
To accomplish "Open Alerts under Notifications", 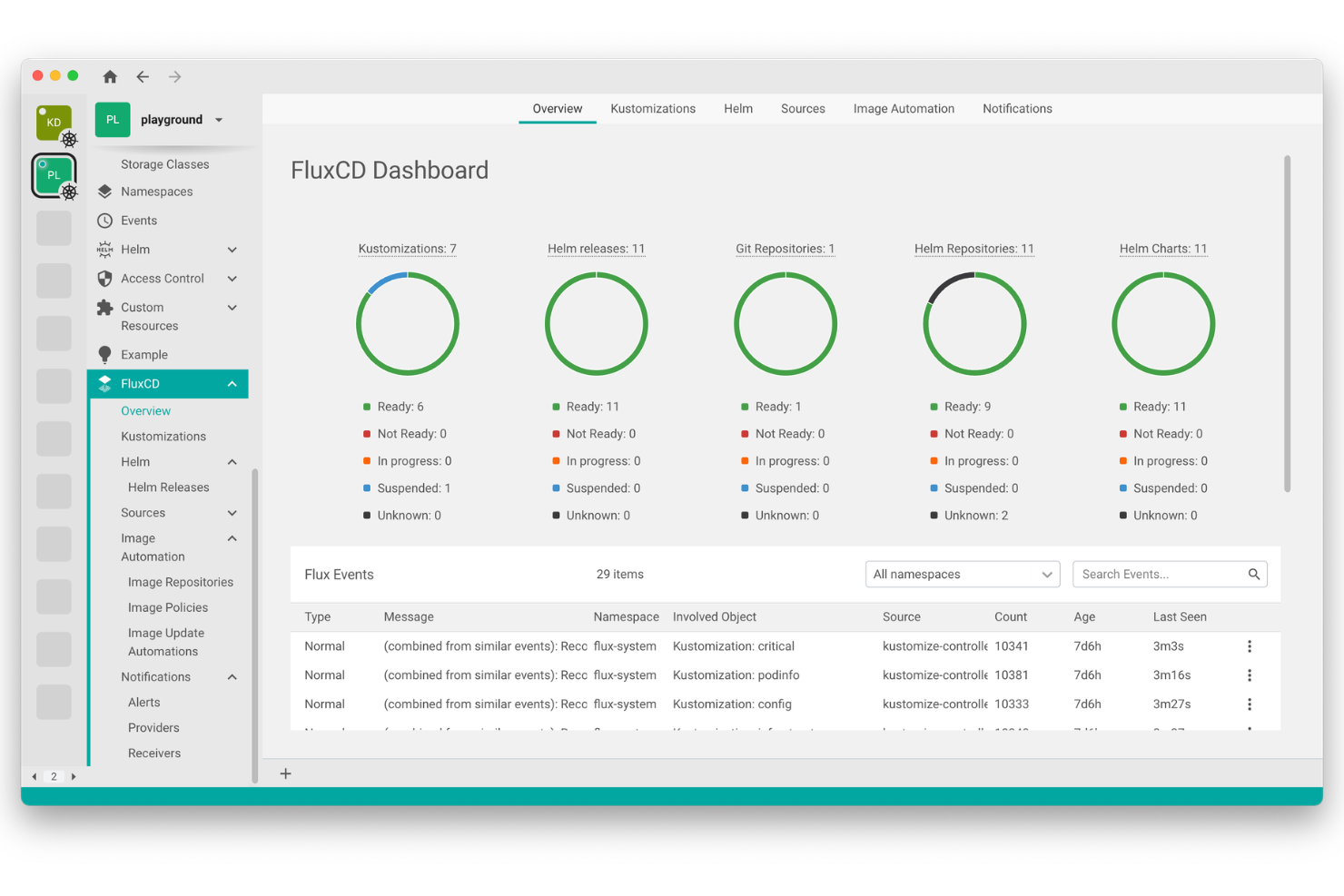I will (x=144, y=703).
